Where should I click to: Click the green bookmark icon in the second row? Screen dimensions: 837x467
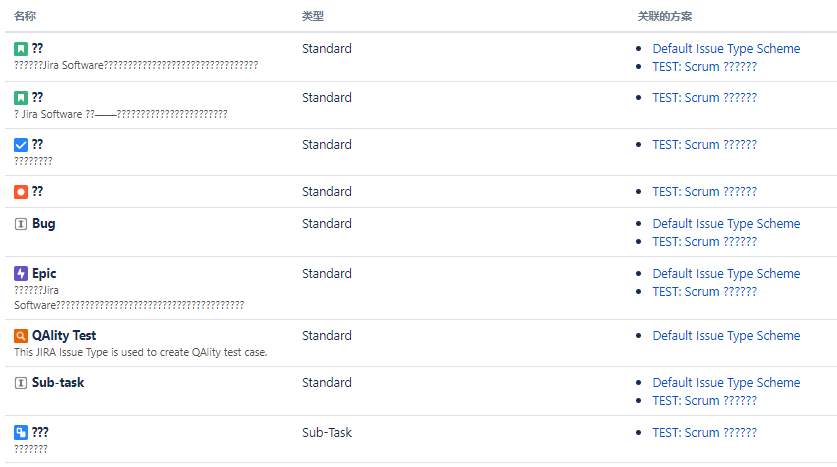[21, 98]
